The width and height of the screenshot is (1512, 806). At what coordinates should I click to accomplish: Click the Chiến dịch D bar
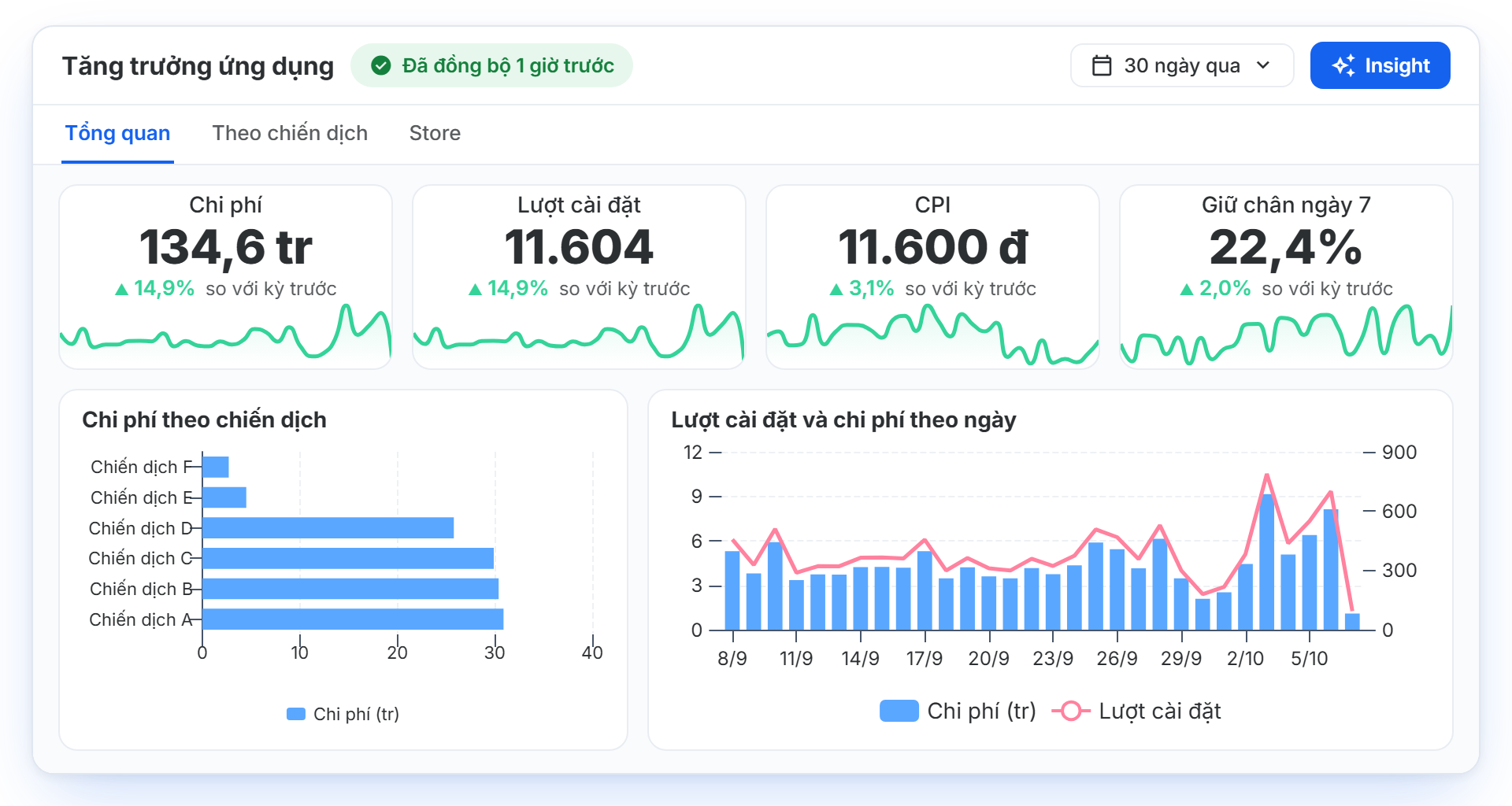pyautogui.click(x=328, y=528)
